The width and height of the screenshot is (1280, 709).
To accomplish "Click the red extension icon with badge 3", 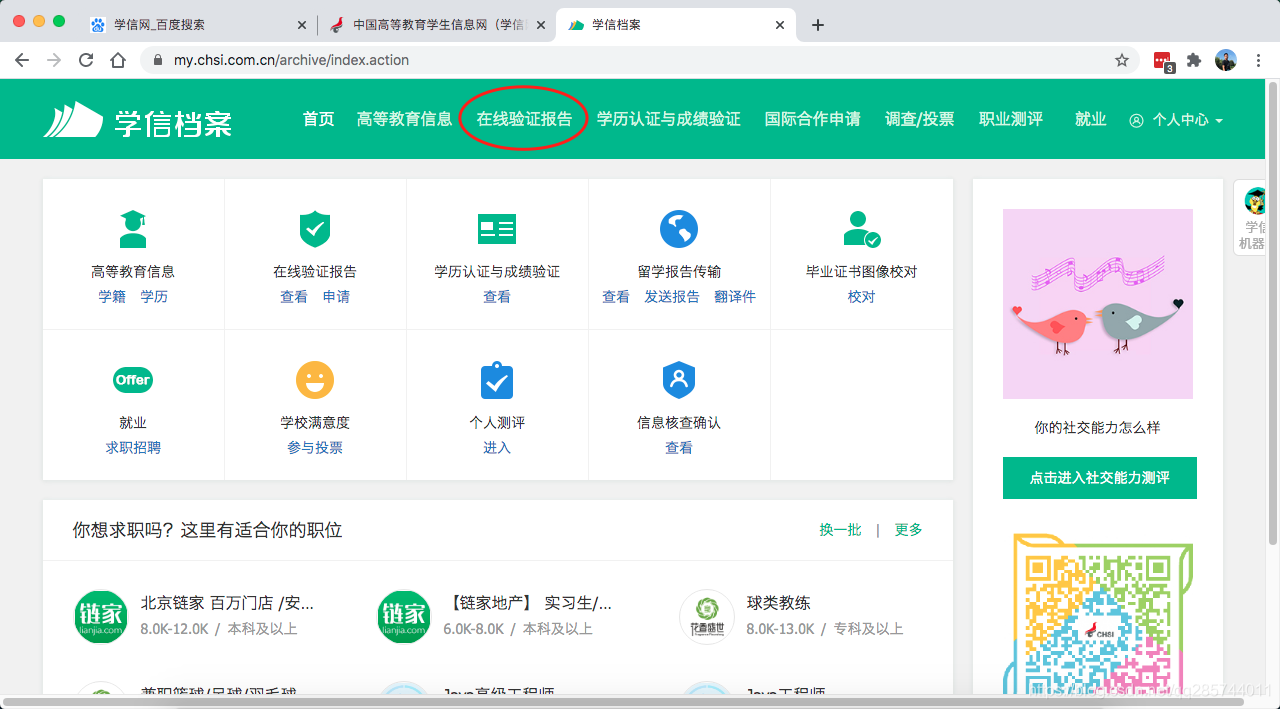I will tap(1163, 61).
